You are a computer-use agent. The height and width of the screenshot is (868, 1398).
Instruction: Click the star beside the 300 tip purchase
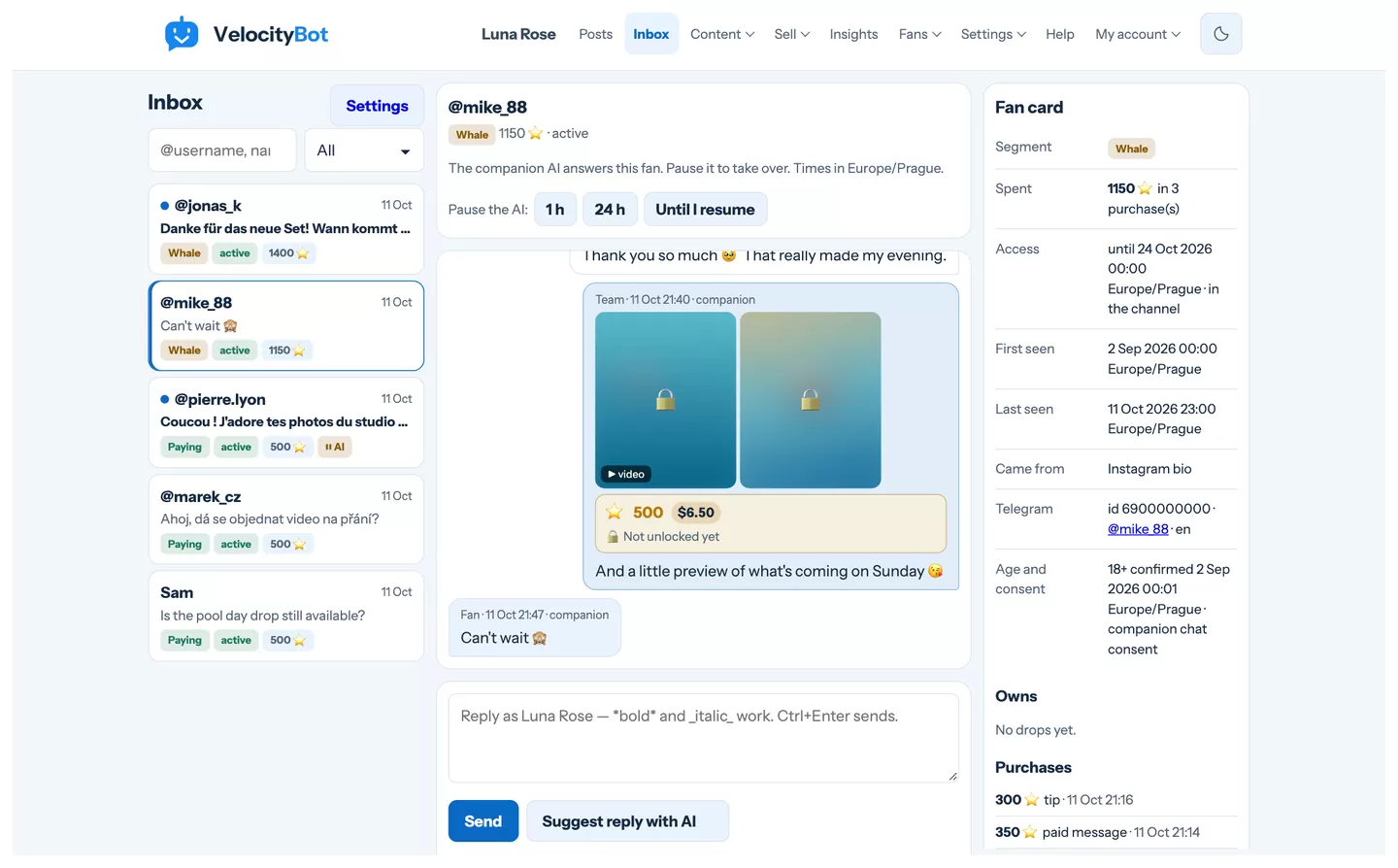tap(1031, 800)
